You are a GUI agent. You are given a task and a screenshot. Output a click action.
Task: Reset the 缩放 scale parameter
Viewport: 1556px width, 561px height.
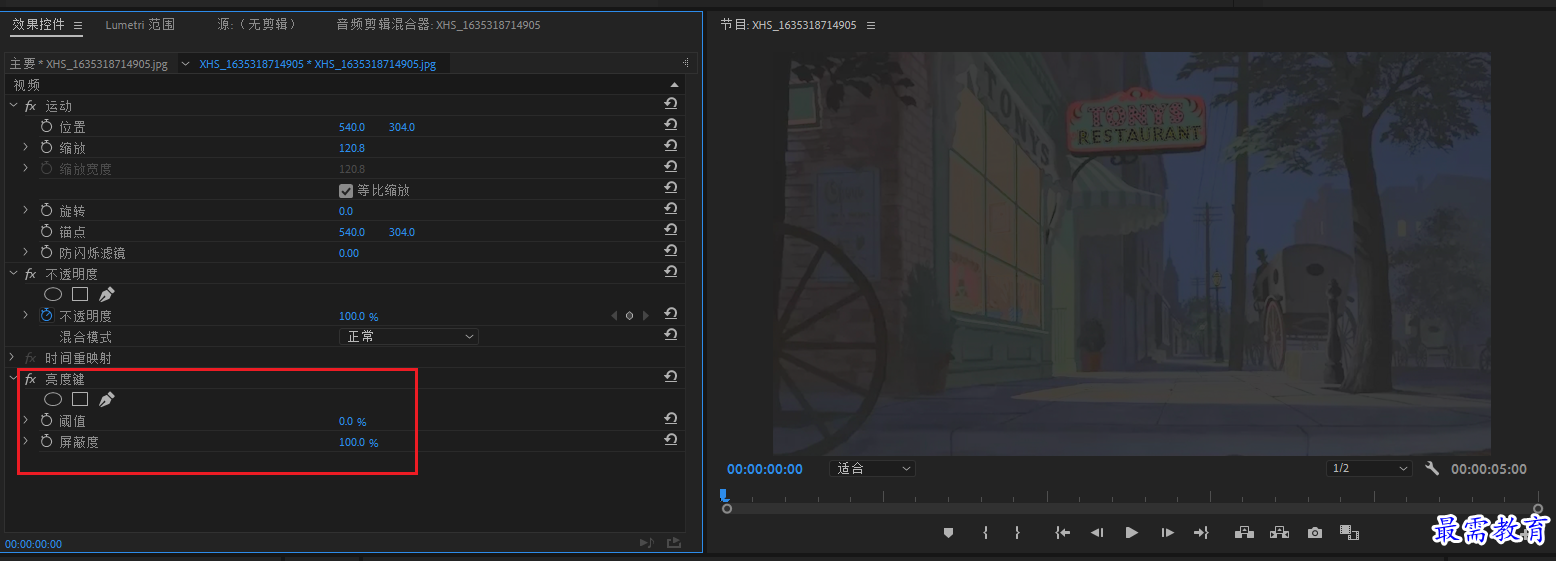click(x=671, y=146)
